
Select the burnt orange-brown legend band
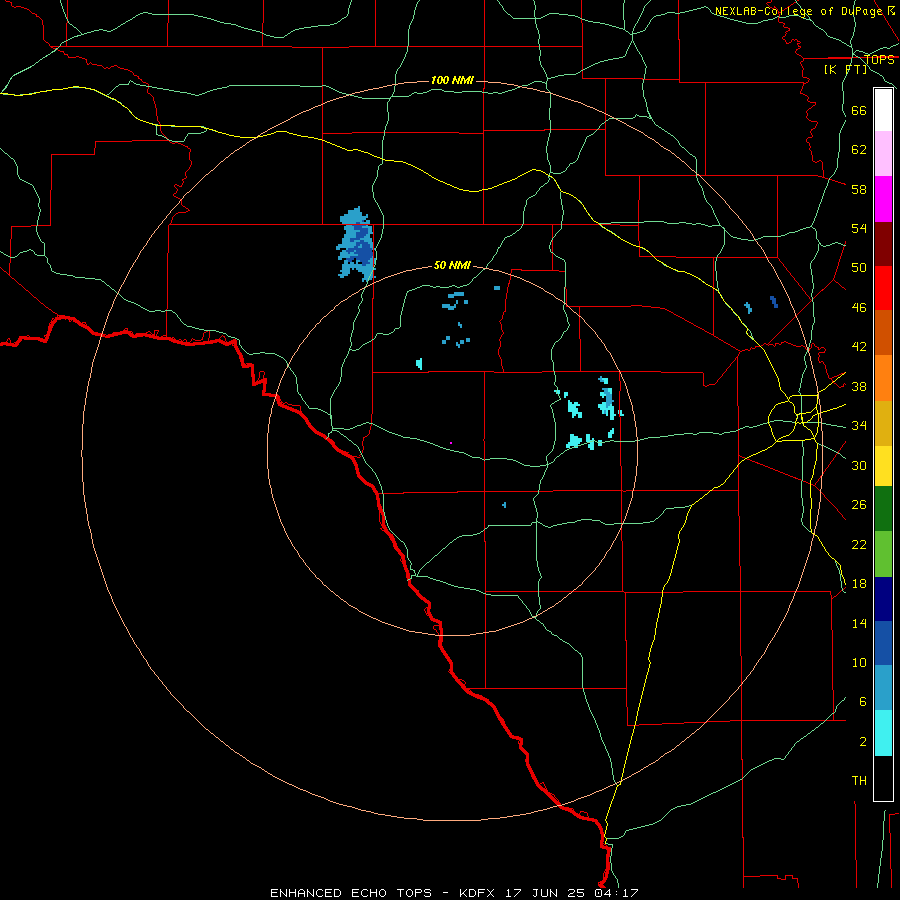[883, 332]
